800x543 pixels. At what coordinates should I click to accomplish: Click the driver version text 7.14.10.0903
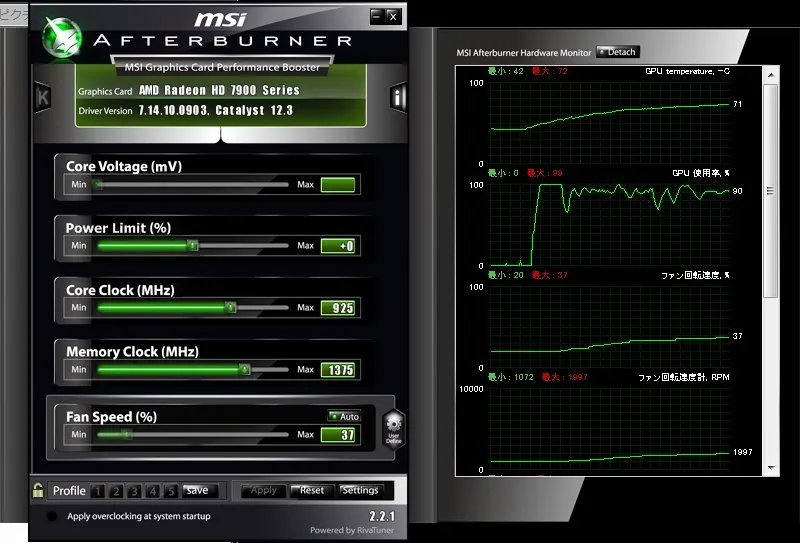(x=173, y=110)
